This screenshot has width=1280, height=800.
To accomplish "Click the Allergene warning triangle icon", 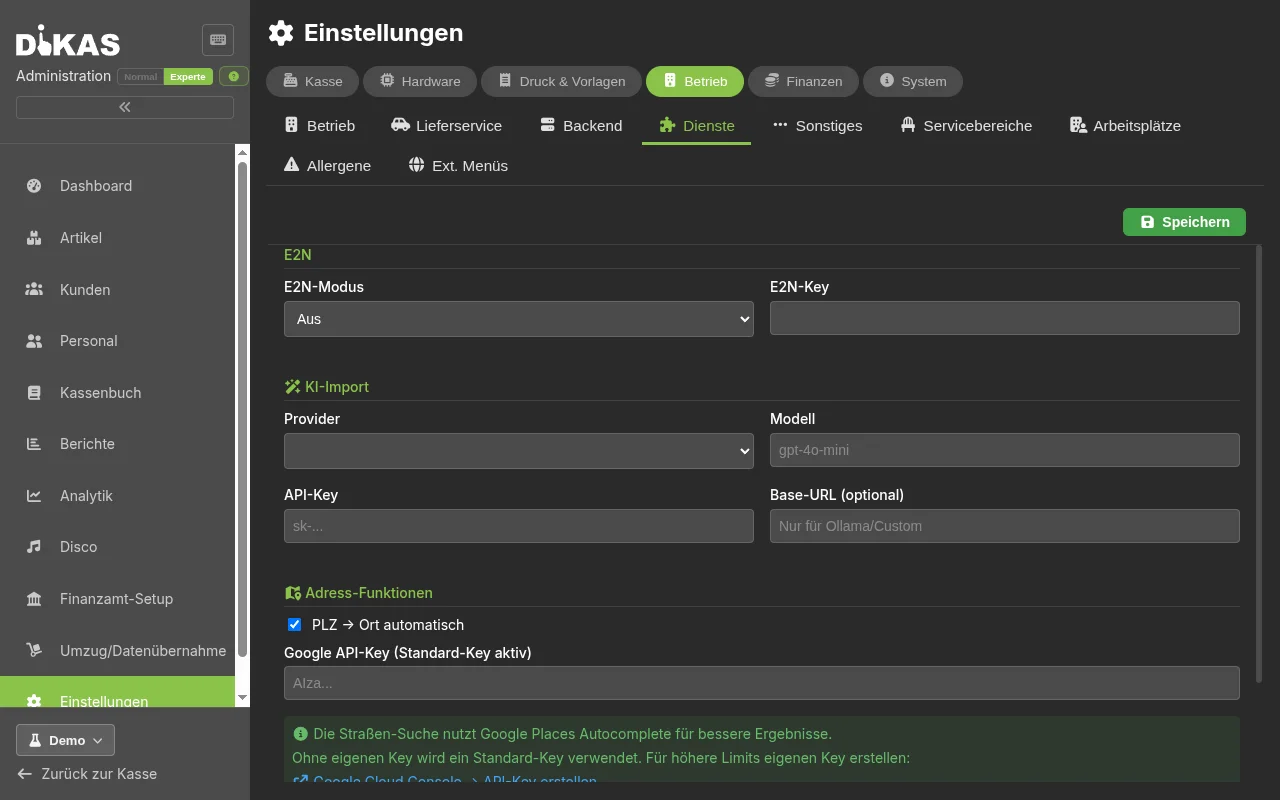I will pos(291,165).
